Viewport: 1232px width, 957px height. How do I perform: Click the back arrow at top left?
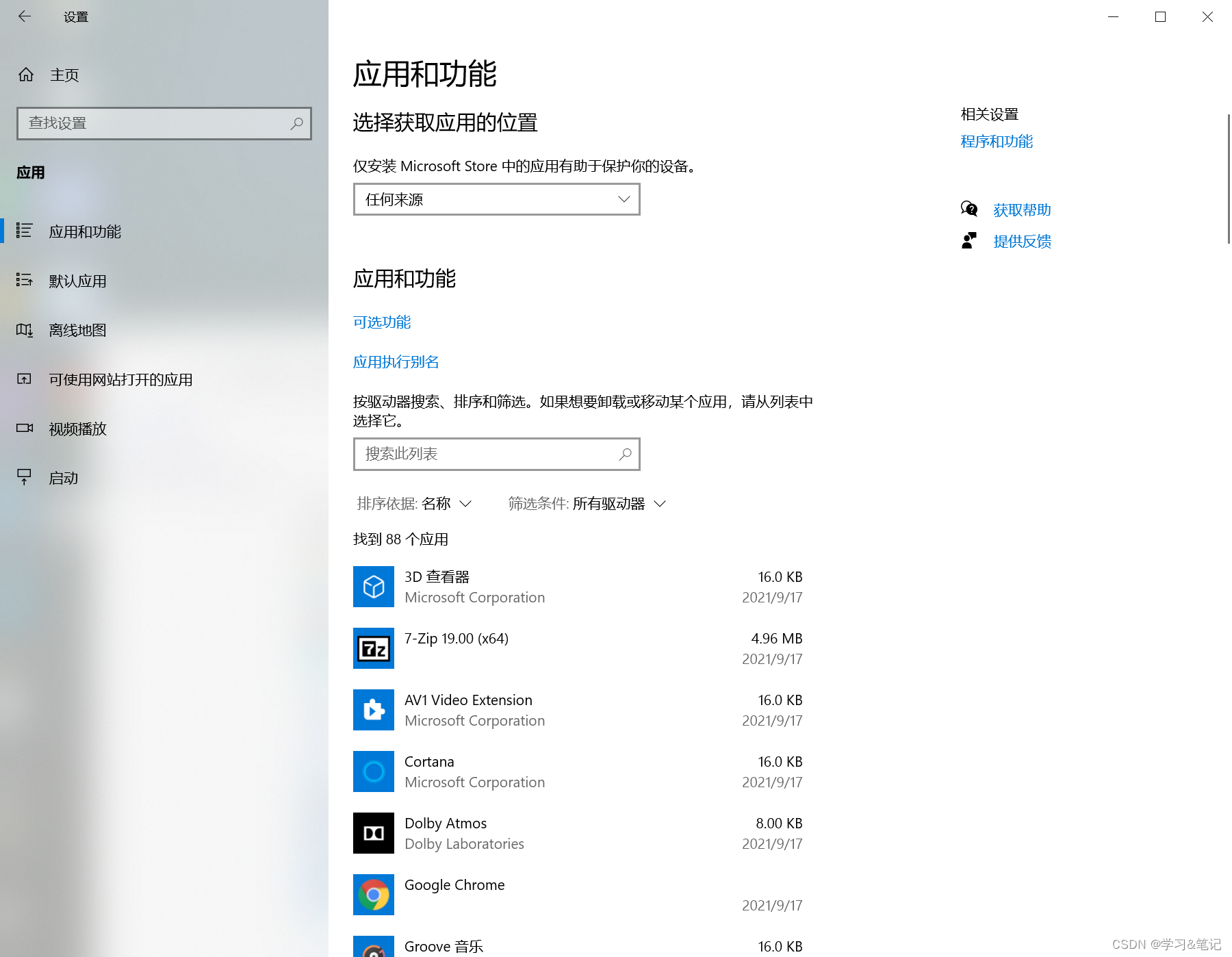(25, 16)
